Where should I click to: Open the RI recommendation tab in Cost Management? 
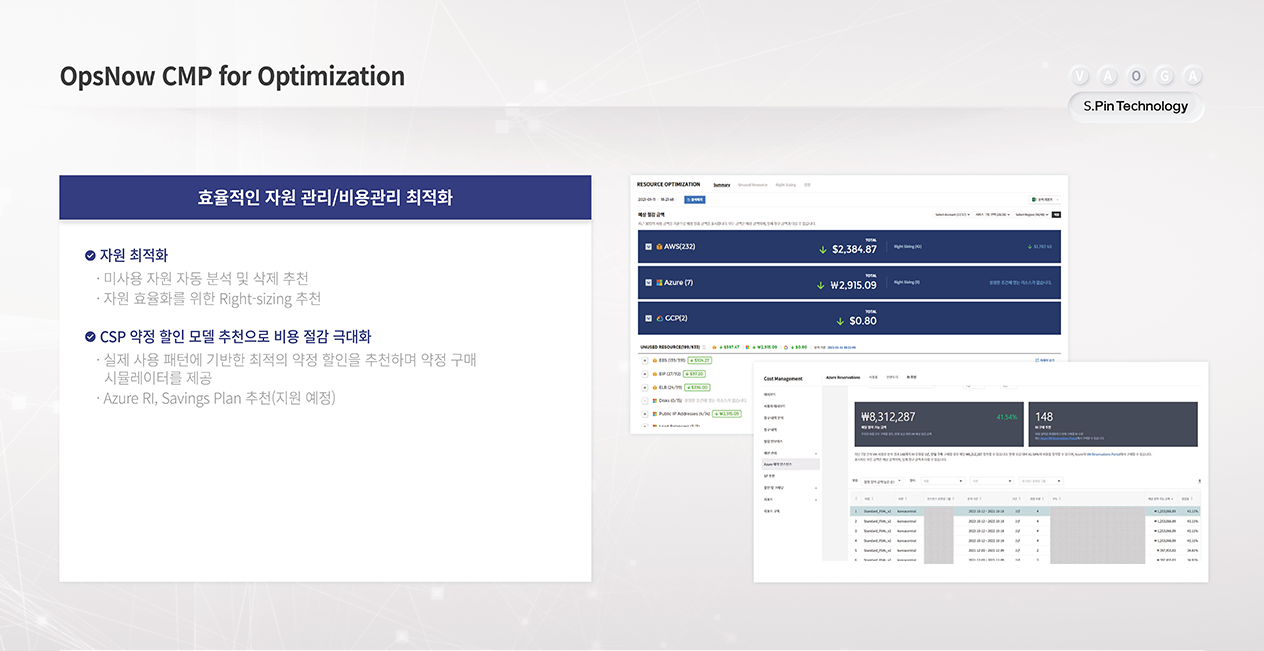pos(911,377)
